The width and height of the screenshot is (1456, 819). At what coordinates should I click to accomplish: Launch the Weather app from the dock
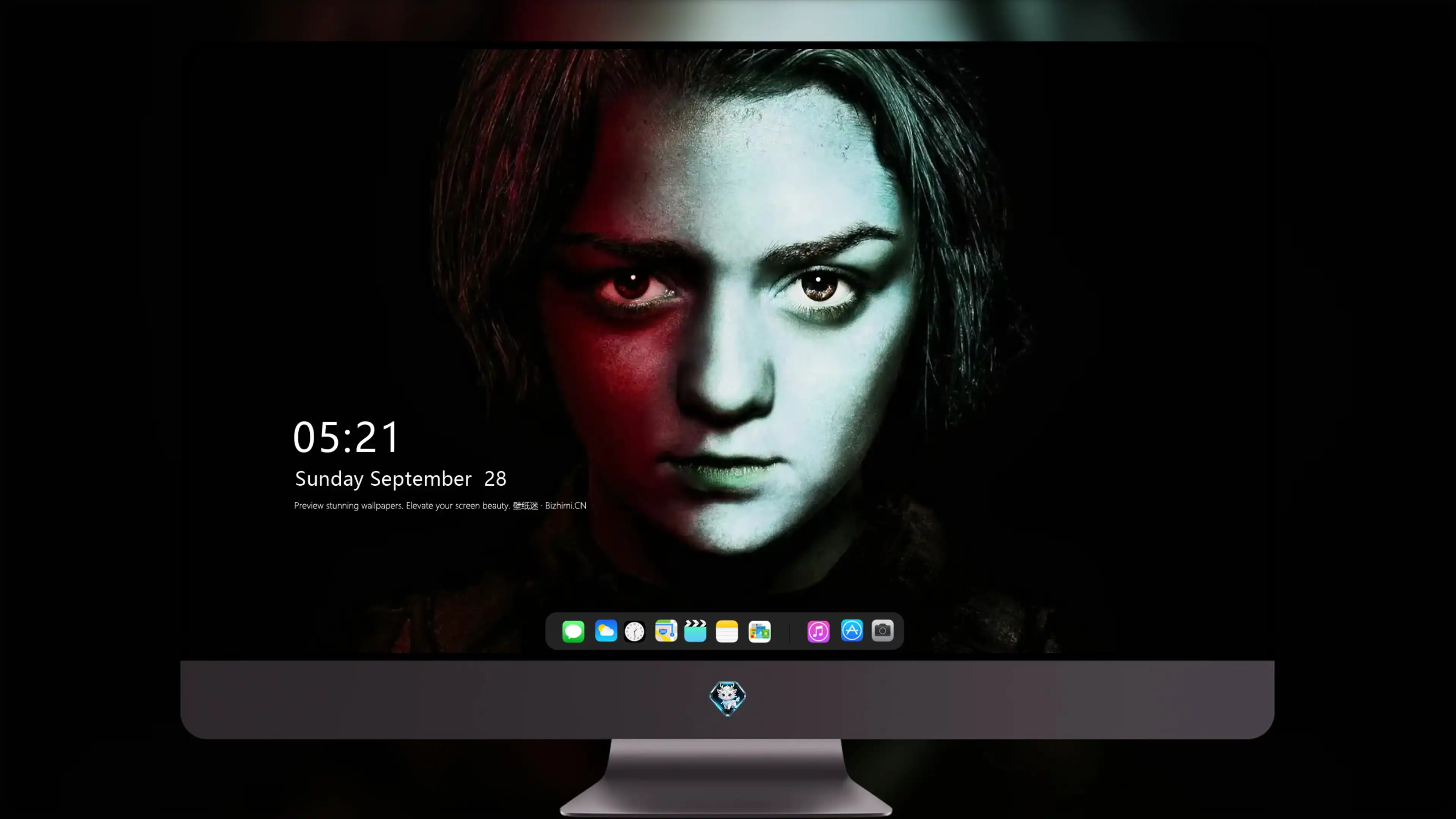click(606, 631)
